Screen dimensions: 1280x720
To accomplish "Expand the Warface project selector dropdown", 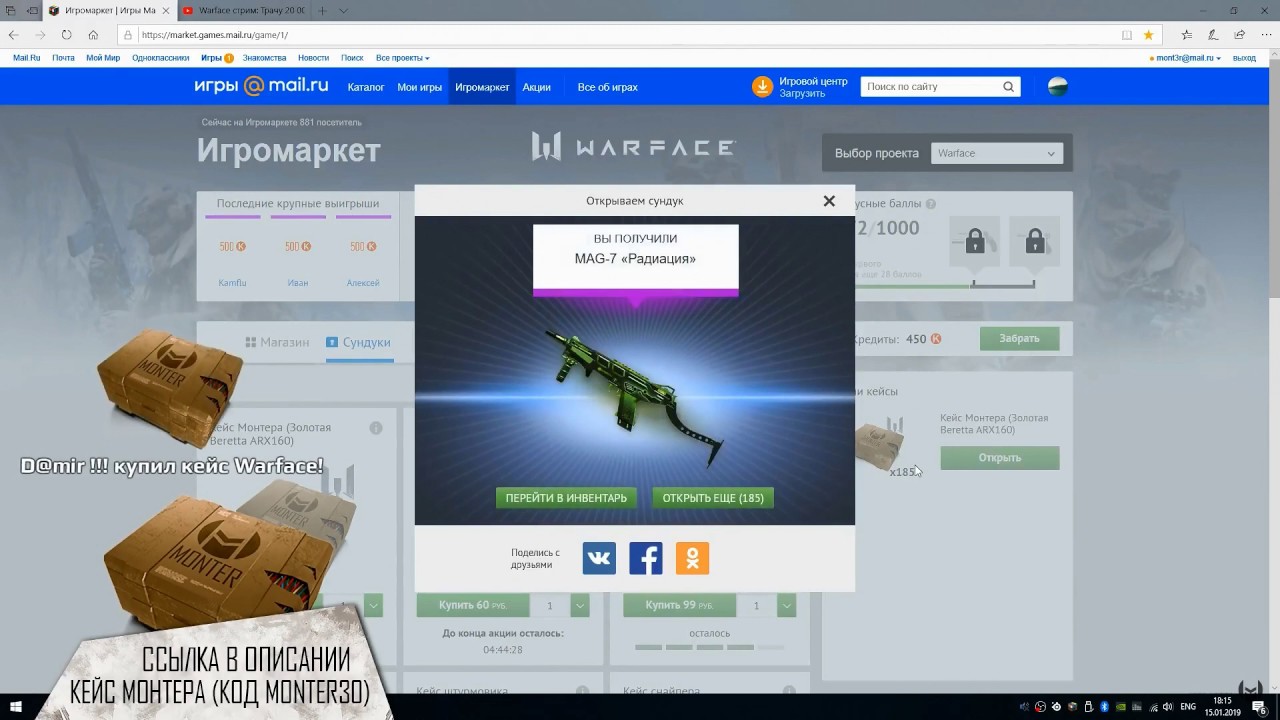I will (x=997, y=153).
